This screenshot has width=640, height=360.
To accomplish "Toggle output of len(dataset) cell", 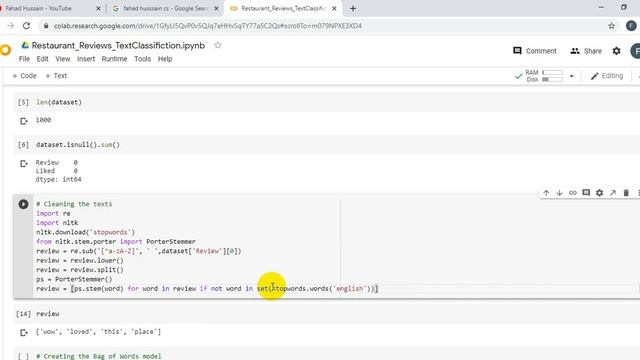I will coord(24,121).
